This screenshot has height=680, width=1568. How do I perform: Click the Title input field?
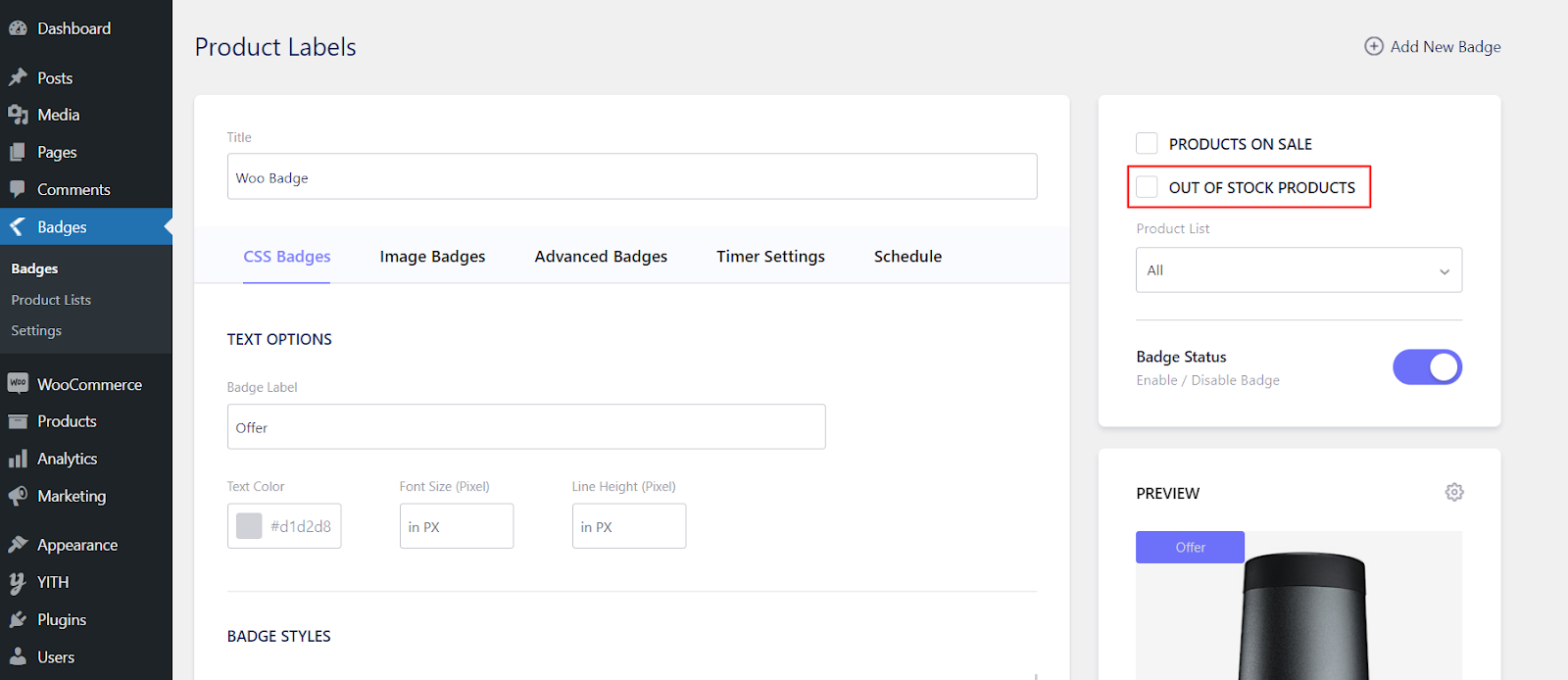(x=632, y=176)
